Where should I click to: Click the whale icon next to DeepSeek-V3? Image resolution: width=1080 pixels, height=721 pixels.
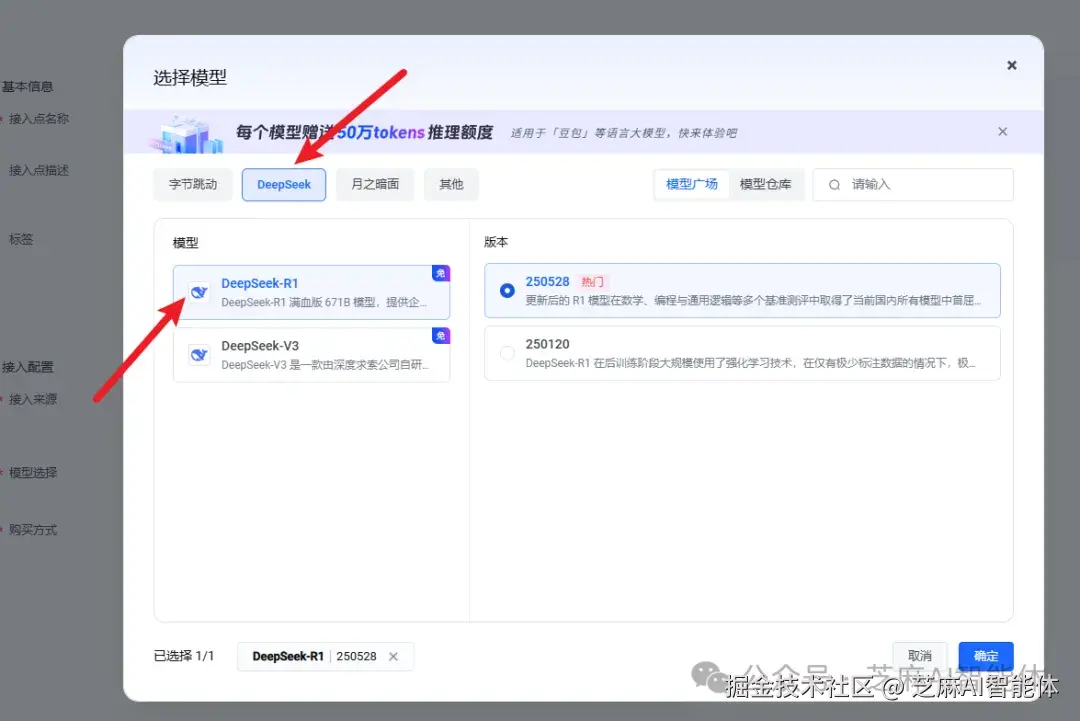point(199,353)
